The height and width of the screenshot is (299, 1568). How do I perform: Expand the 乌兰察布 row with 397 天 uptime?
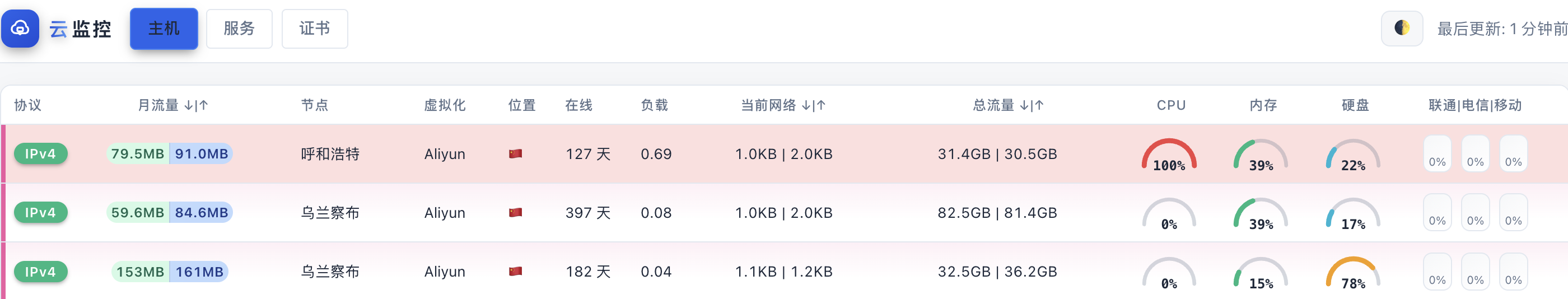click(x=330, y=213)
